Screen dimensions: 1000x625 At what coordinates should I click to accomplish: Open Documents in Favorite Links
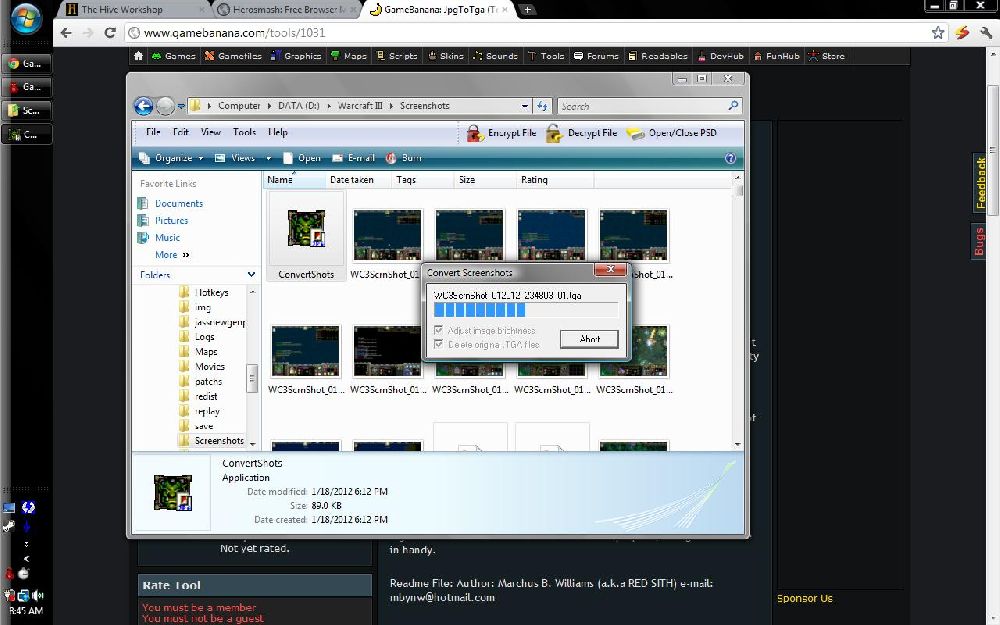[x=179, y=203]
